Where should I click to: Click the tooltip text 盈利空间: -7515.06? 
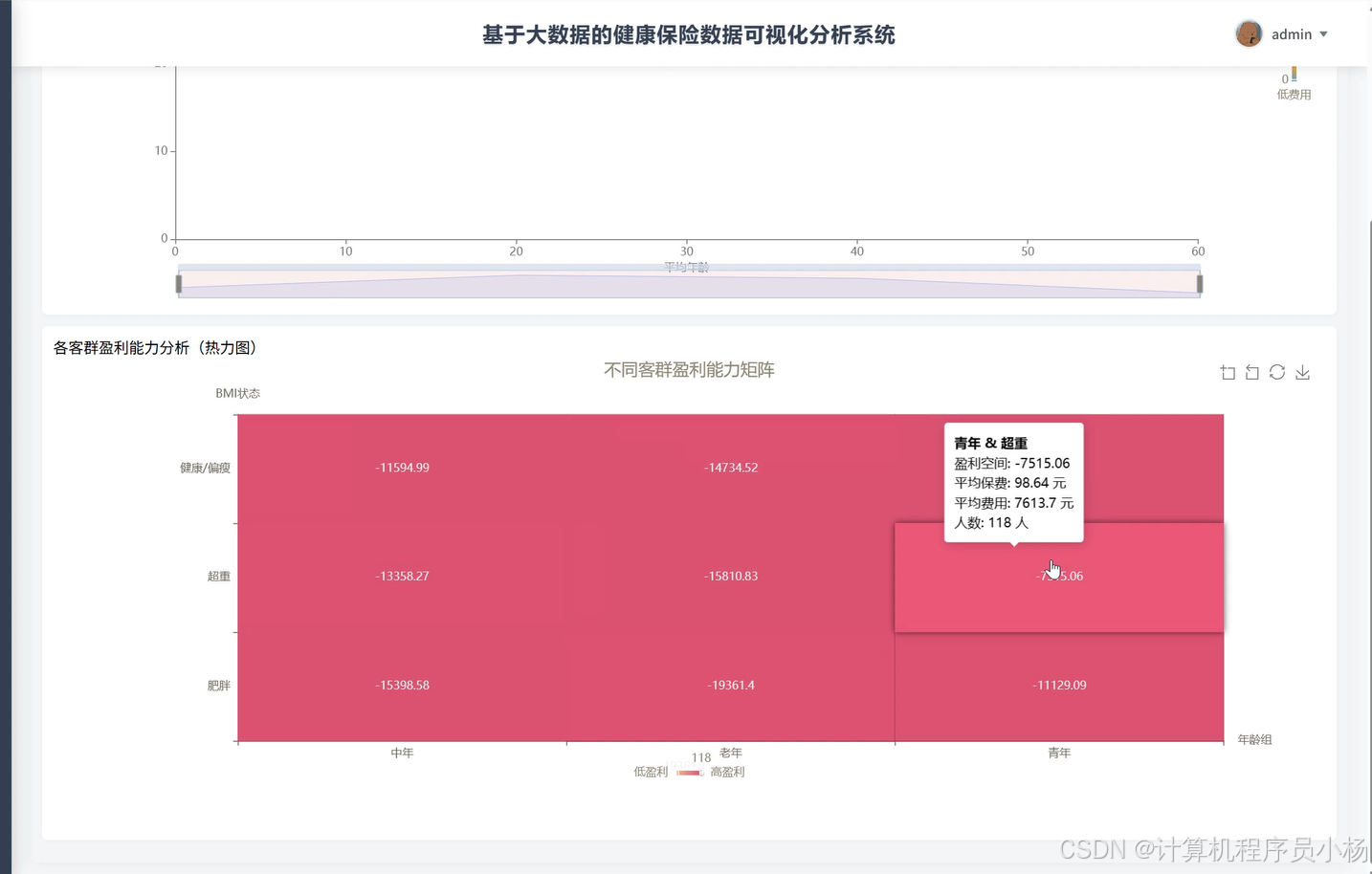pyautogui.click(x=1011, y=463)
